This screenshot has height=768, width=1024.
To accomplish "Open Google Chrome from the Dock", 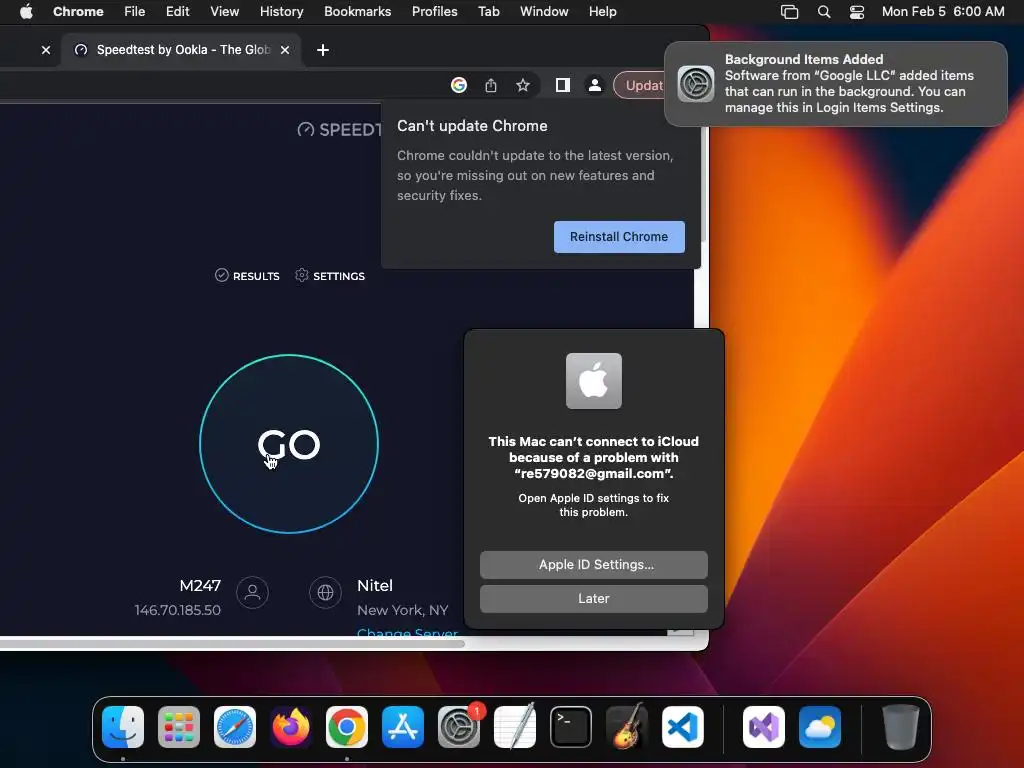I will coord(347,727).
